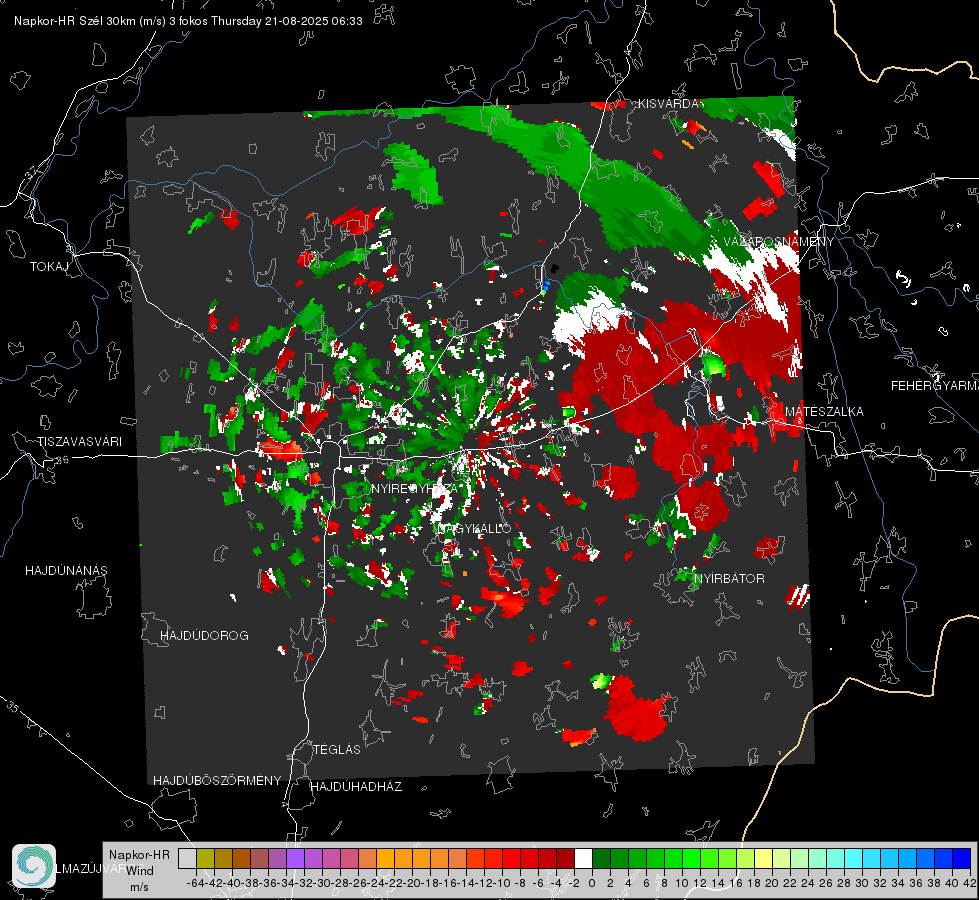979x900 pixels.
Task: Click the FEHÉRGYARMAT label at right edge
Action: [934, 385]
